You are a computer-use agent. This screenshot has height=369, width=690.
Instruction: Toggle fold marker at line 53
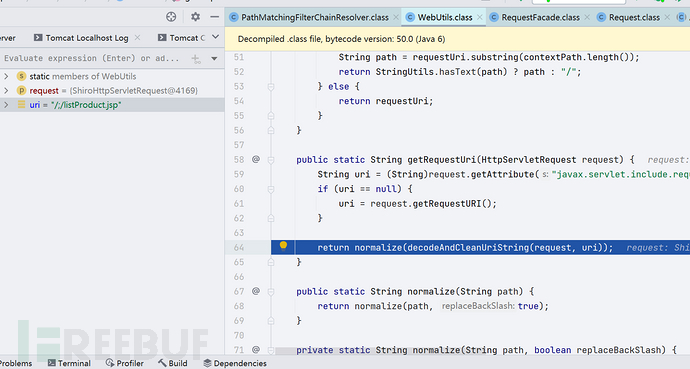pos(271,87)
